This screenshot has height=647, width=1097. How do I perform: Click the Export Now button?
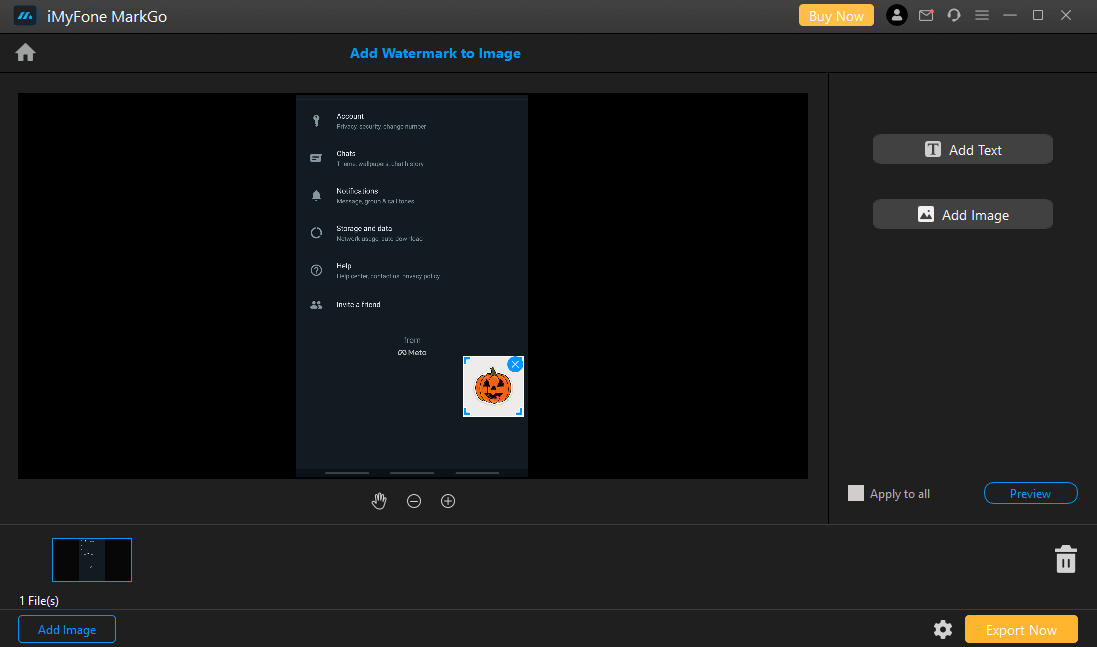[1021, 630]
